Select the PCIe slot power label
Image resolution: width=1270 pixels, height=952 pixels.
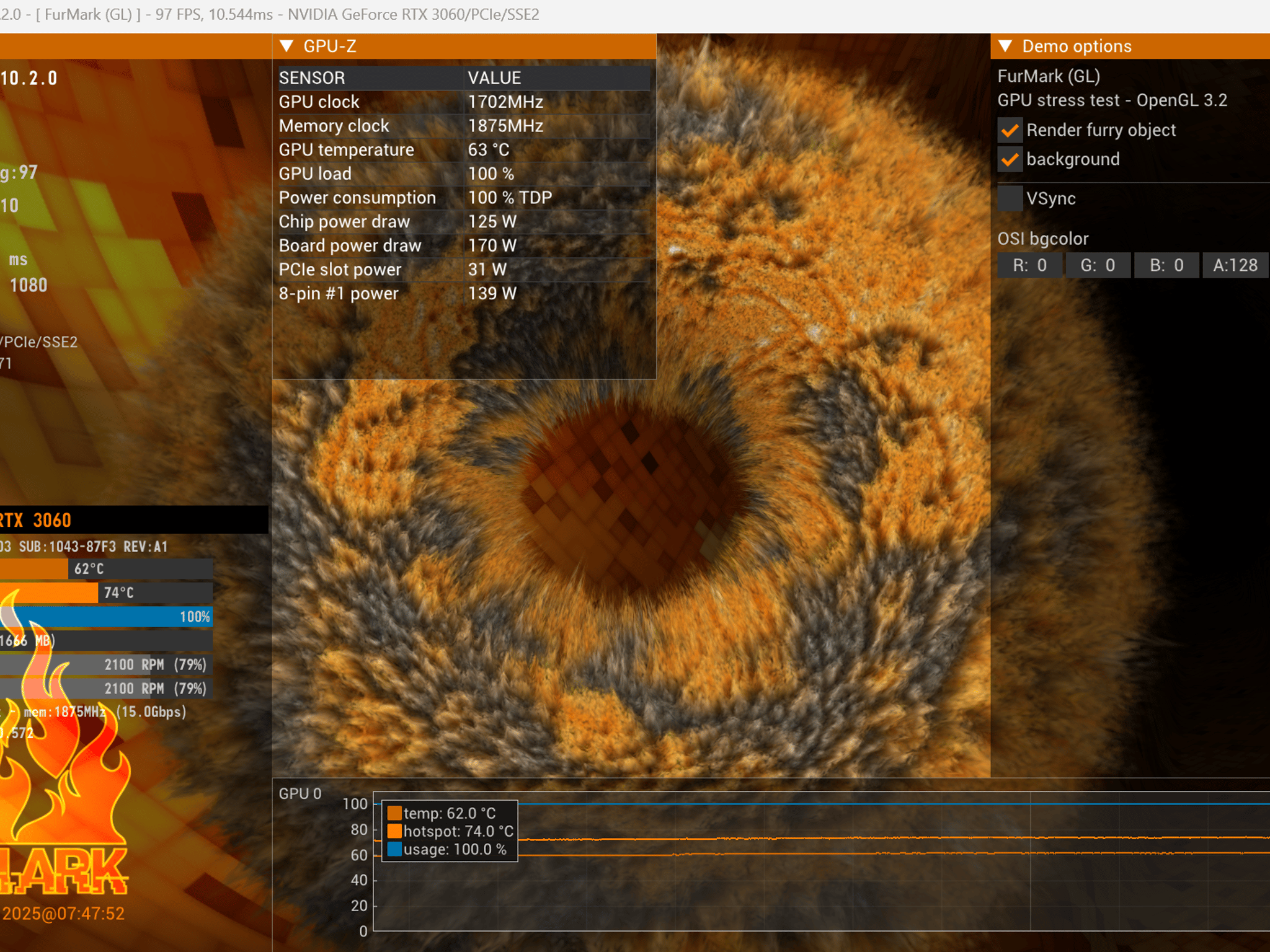click(340, 270)
